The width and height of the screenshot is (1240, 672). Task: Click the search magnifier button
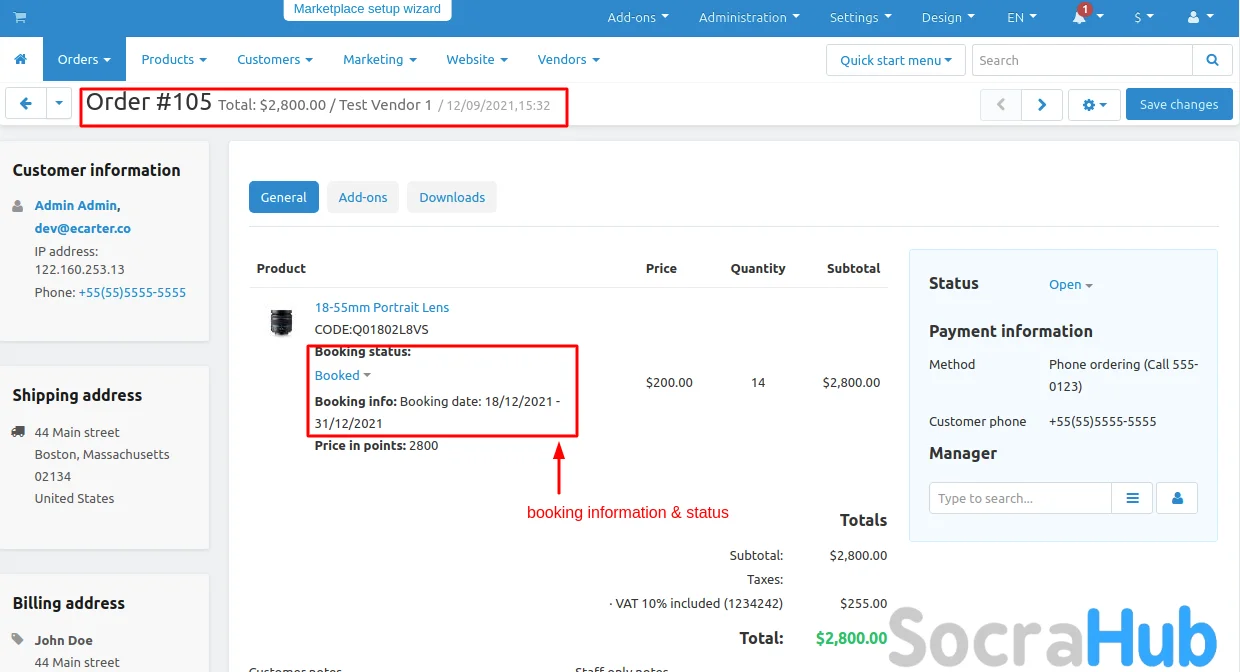(1212, 60)
